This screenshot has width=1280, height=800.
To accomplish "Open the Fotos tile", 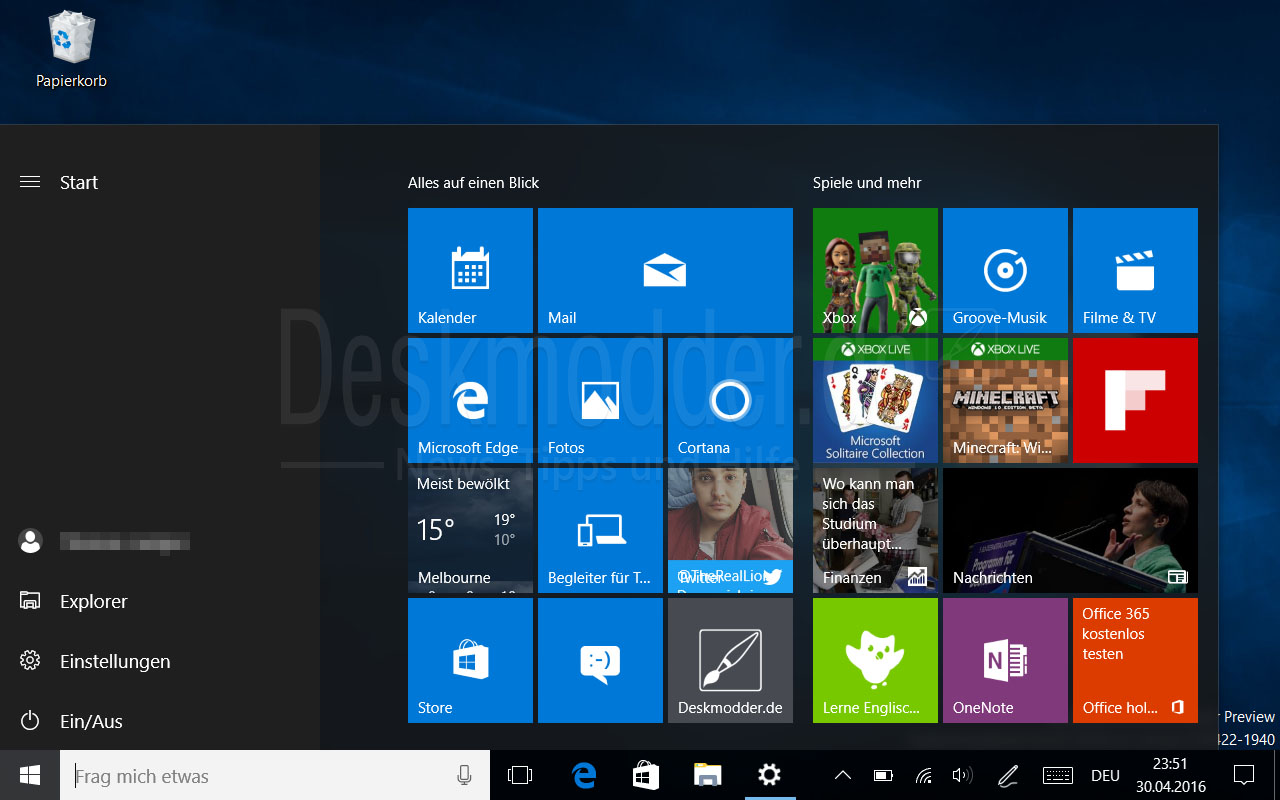I will pyautogui.click(x=600, y=400).
